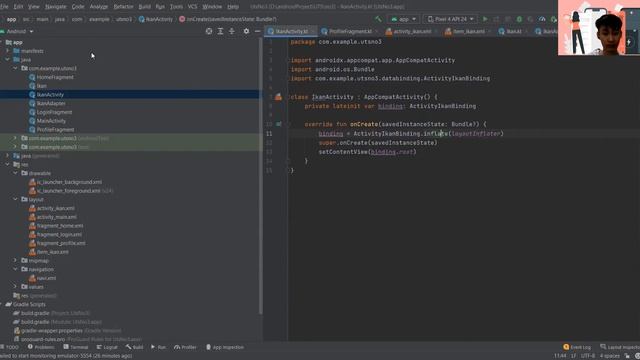Open the Tools menu
Screen dimensions: 640x360
pos(176,7)
